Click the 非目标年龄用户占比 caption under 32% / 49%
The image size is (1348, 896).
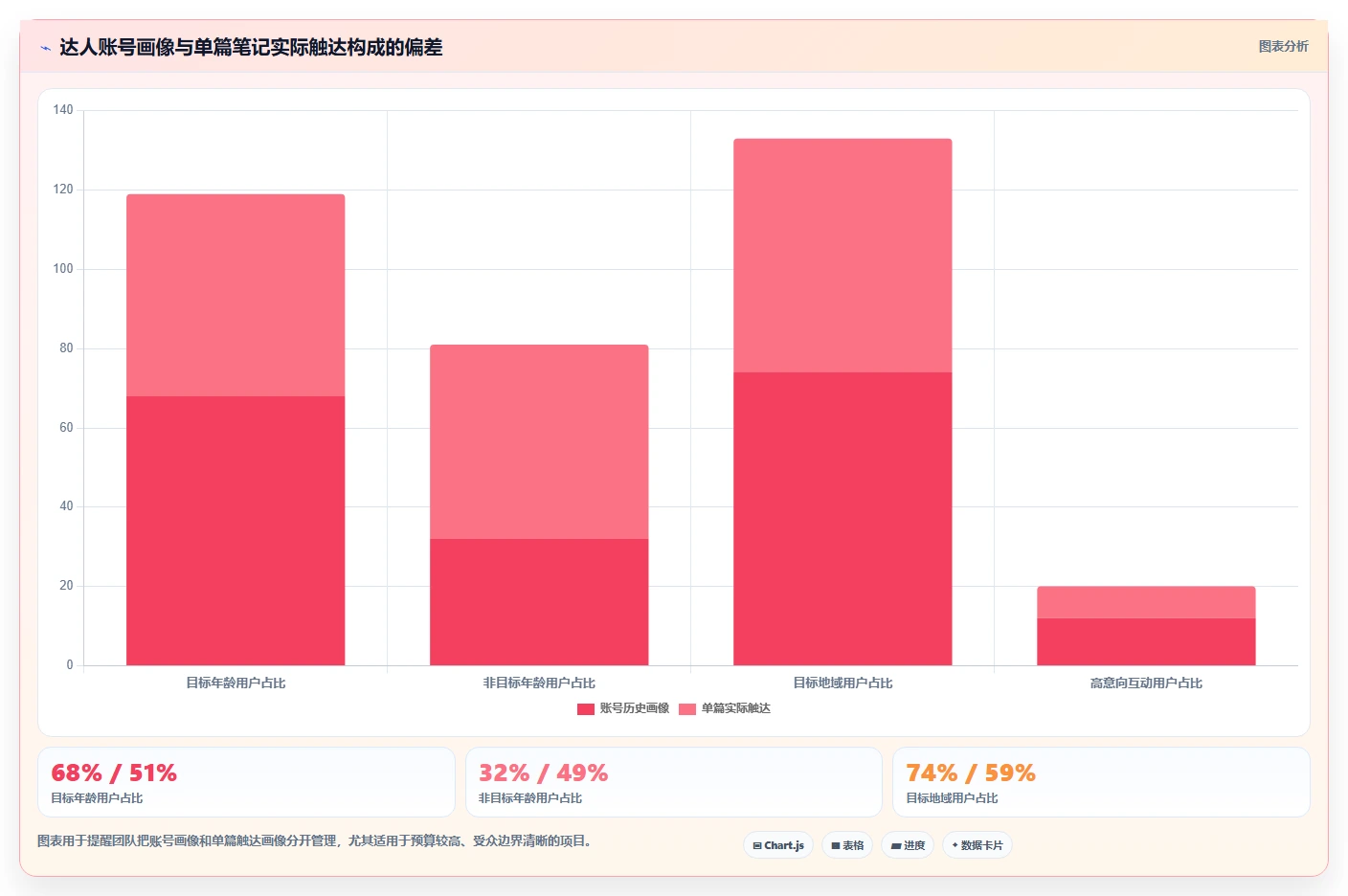tap(530, 798)
